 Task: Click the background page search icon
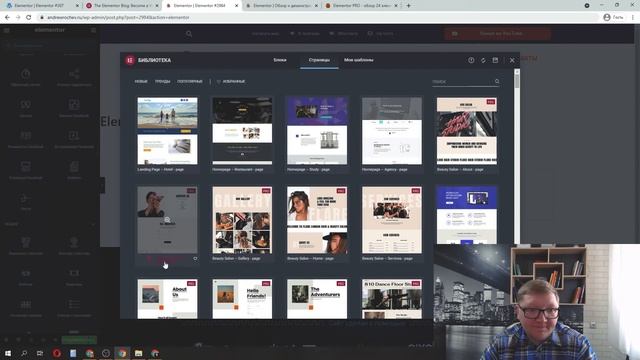click(189, 34)
